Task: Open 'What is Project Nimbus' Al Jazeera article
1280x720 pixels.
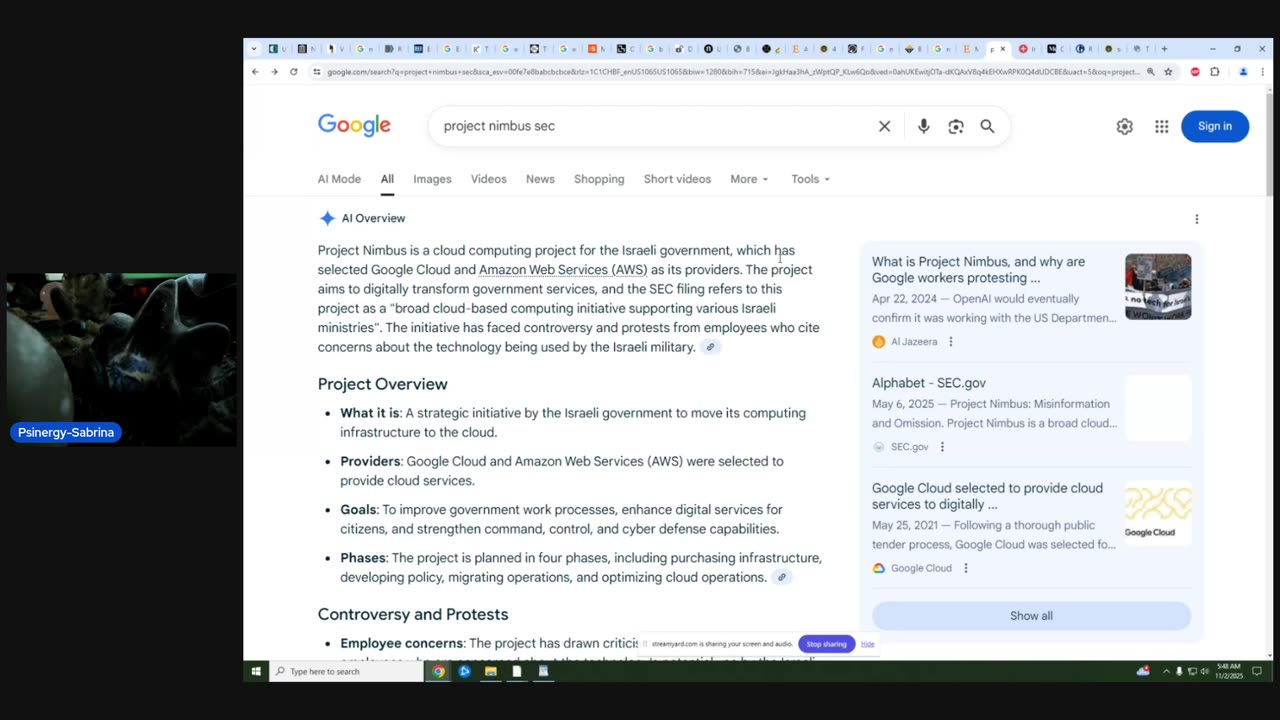Action: [978, 270]
